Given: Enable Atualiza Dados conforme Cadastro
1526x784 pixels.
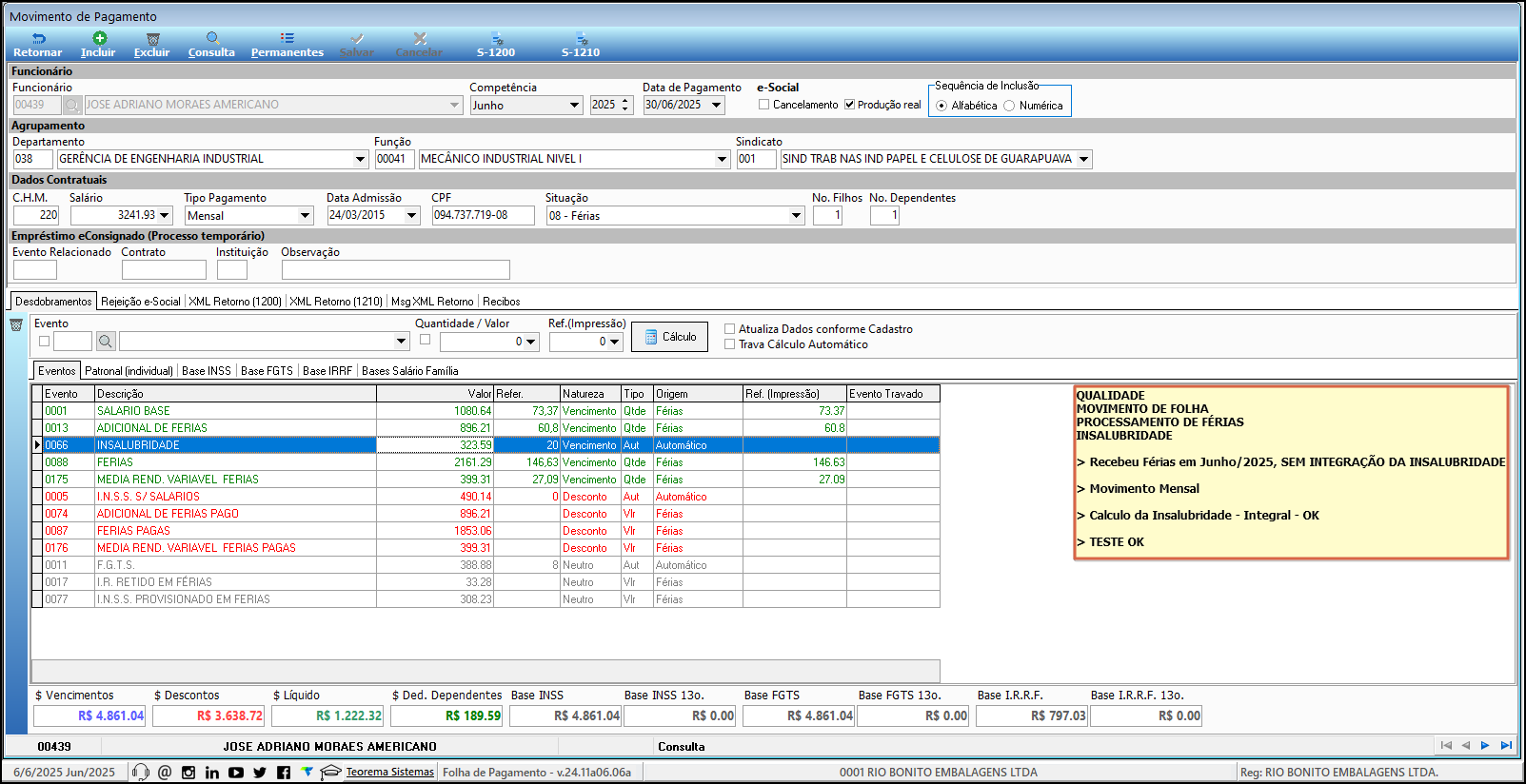Looking at the screenshot, I should [729, 329].
